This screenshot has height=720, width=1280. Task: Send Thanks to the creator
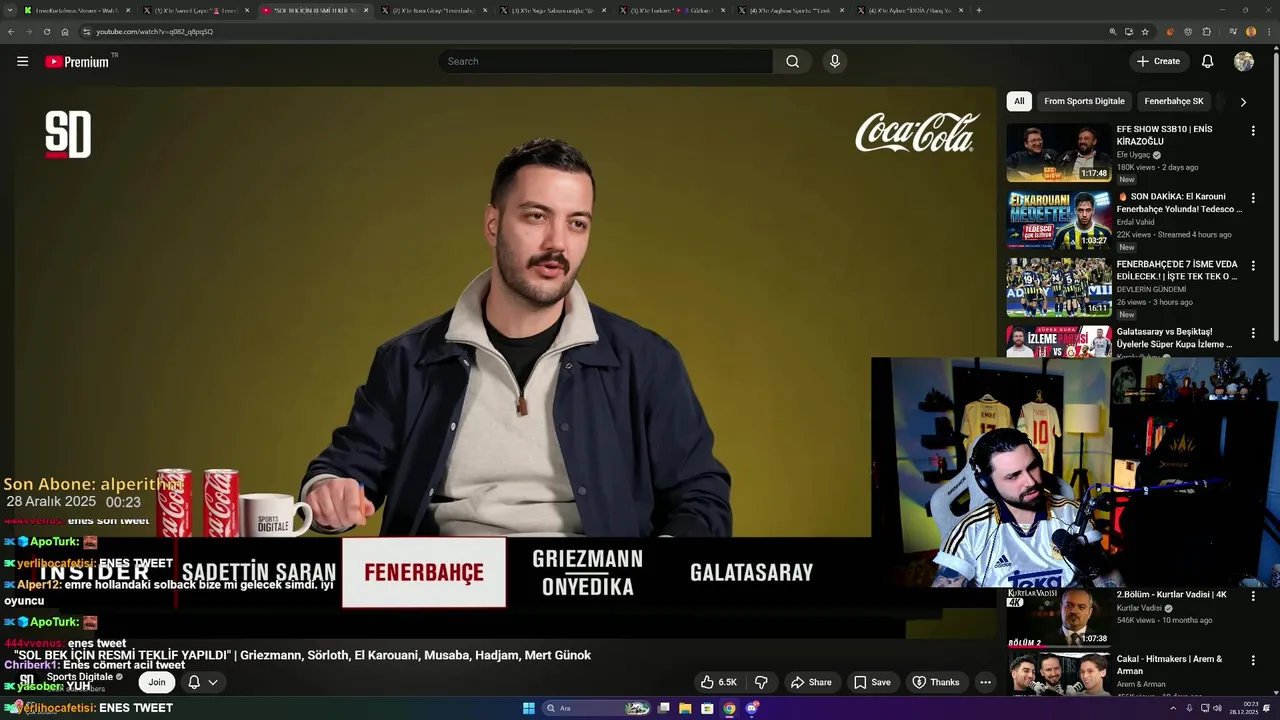(x=935, y=682)
